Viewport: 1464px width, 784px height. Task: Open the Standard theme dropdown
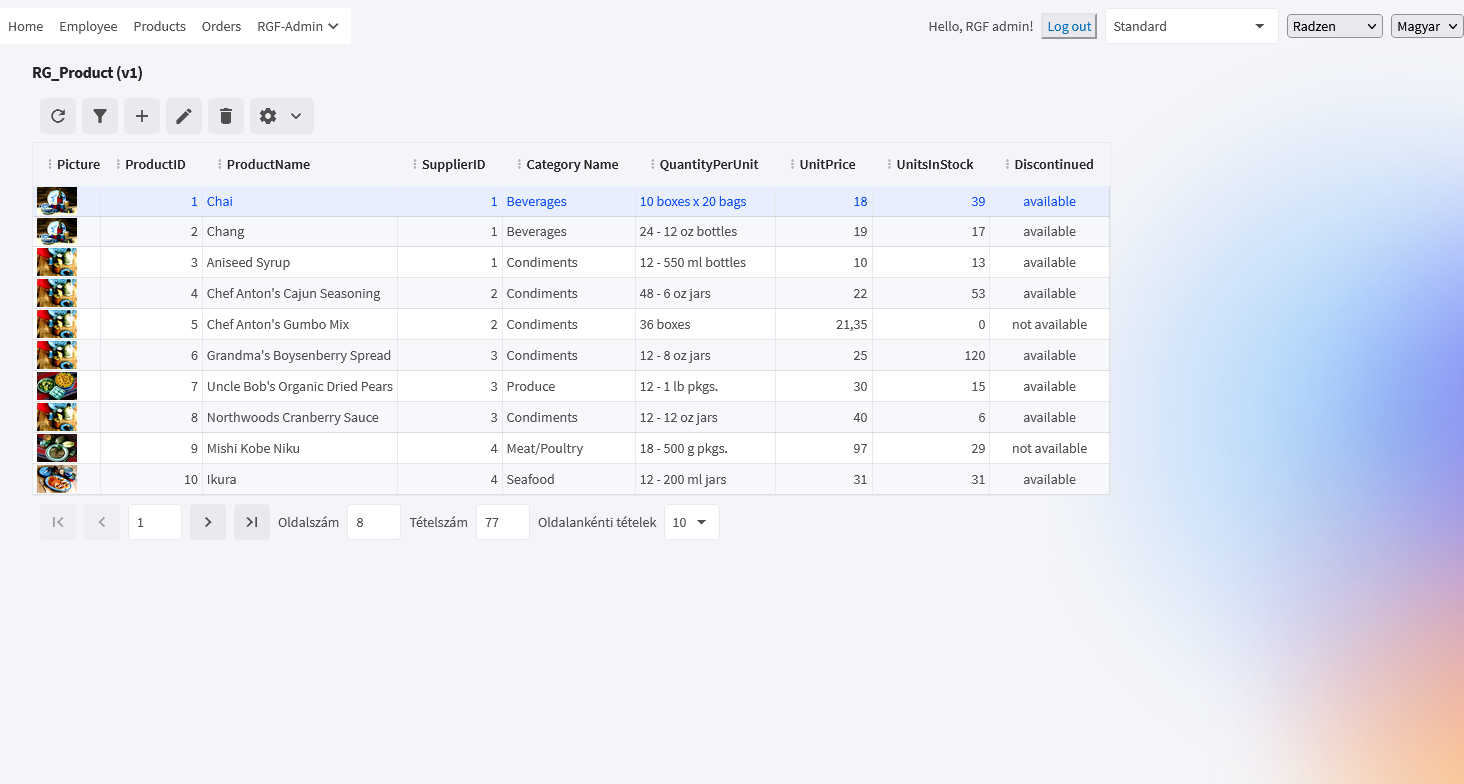pyautogui.click(x=1190, y=27)
